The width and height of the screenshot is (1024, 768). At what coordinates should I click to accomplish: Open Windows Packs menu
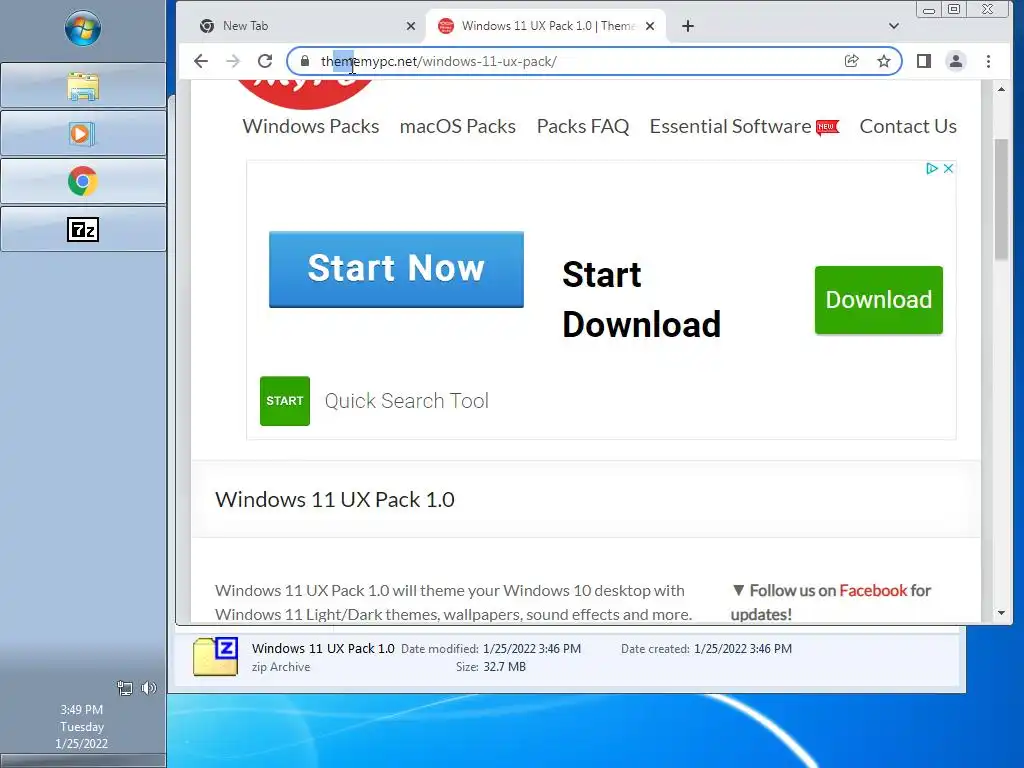tap(311, 126)
